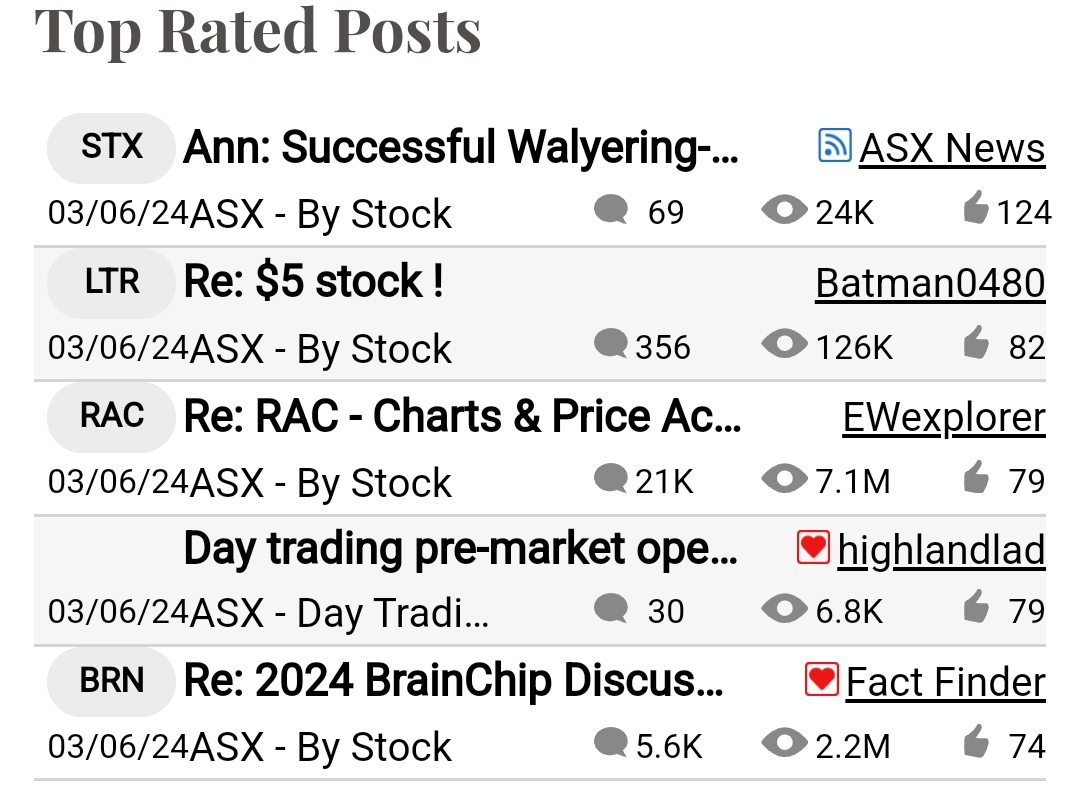Select the STX stock tag
The image size is (1080, 789).
coord(112,148)
